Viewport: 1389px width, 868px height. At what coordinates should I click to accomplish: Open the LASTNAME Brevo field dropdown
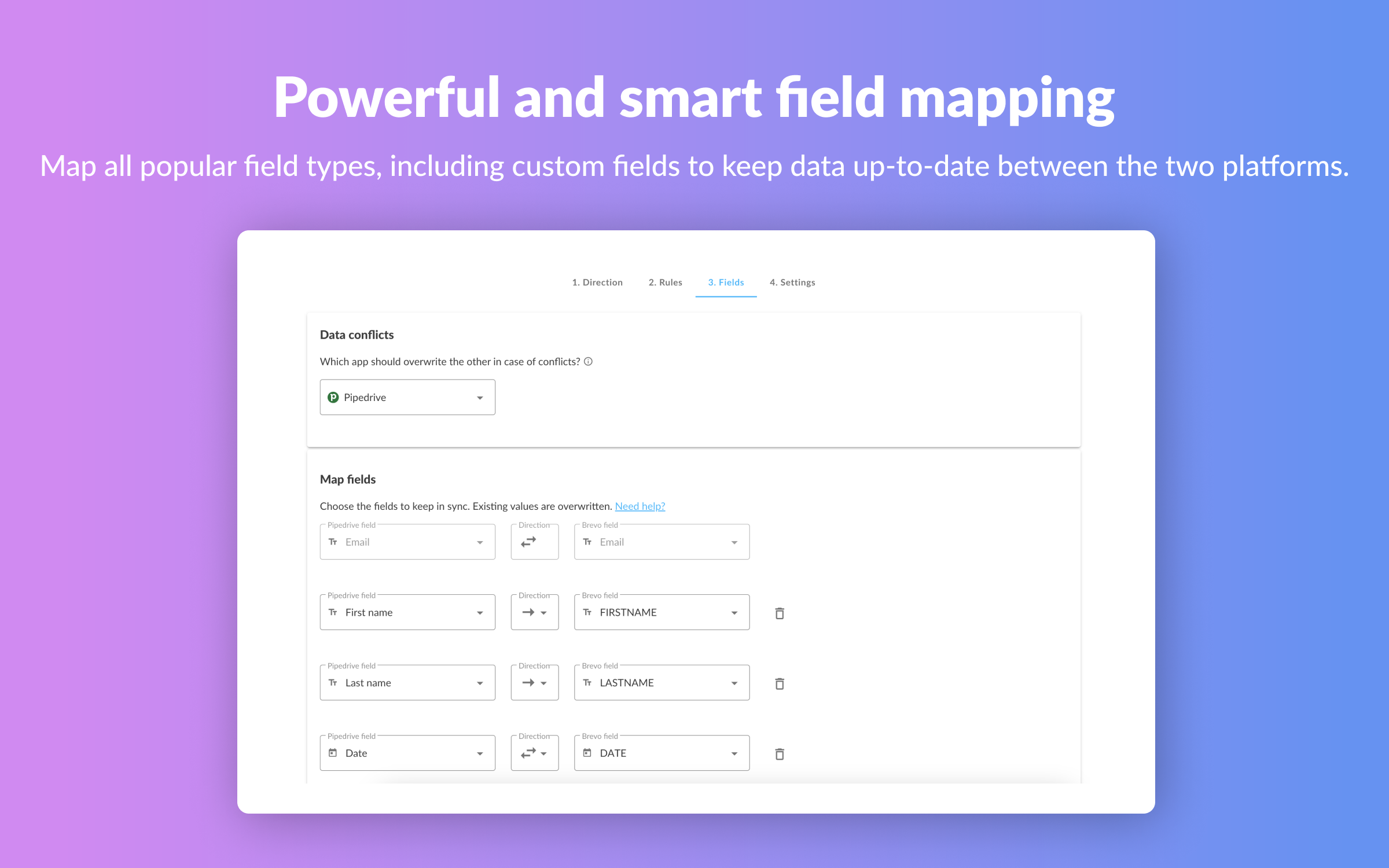coord(662,683)
